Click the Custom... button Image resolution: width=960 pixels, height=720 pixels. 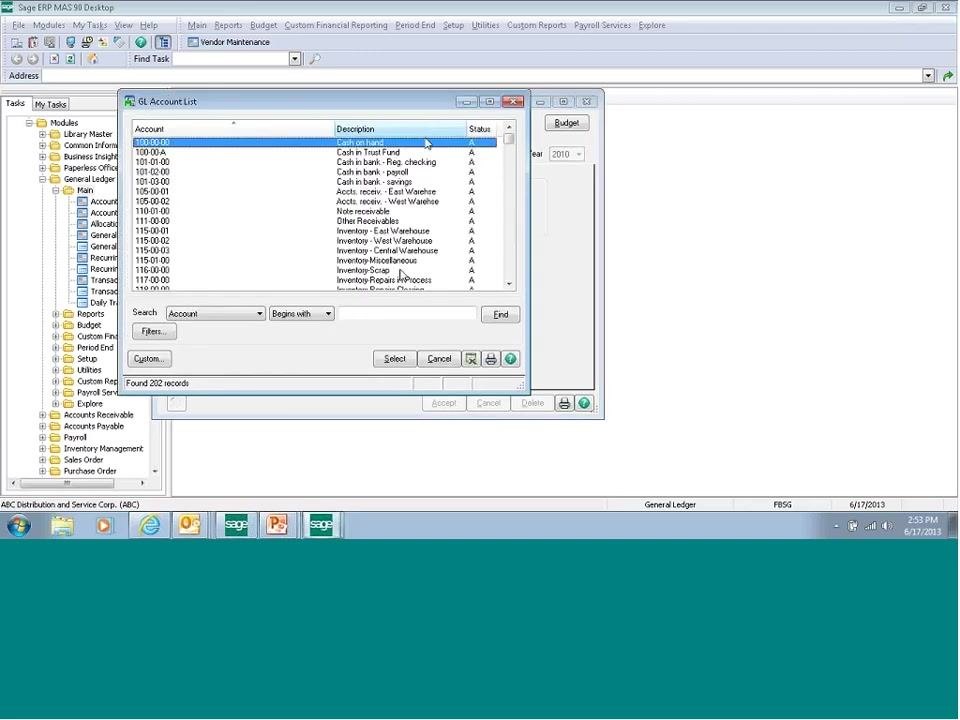point(149,359)
